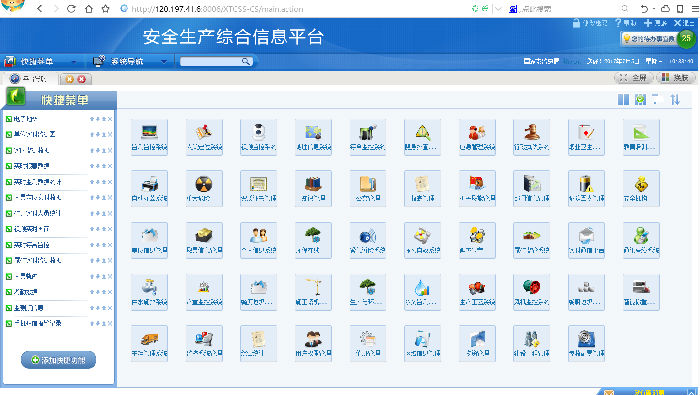Open the bookshelf icon tile

[313, 188]
